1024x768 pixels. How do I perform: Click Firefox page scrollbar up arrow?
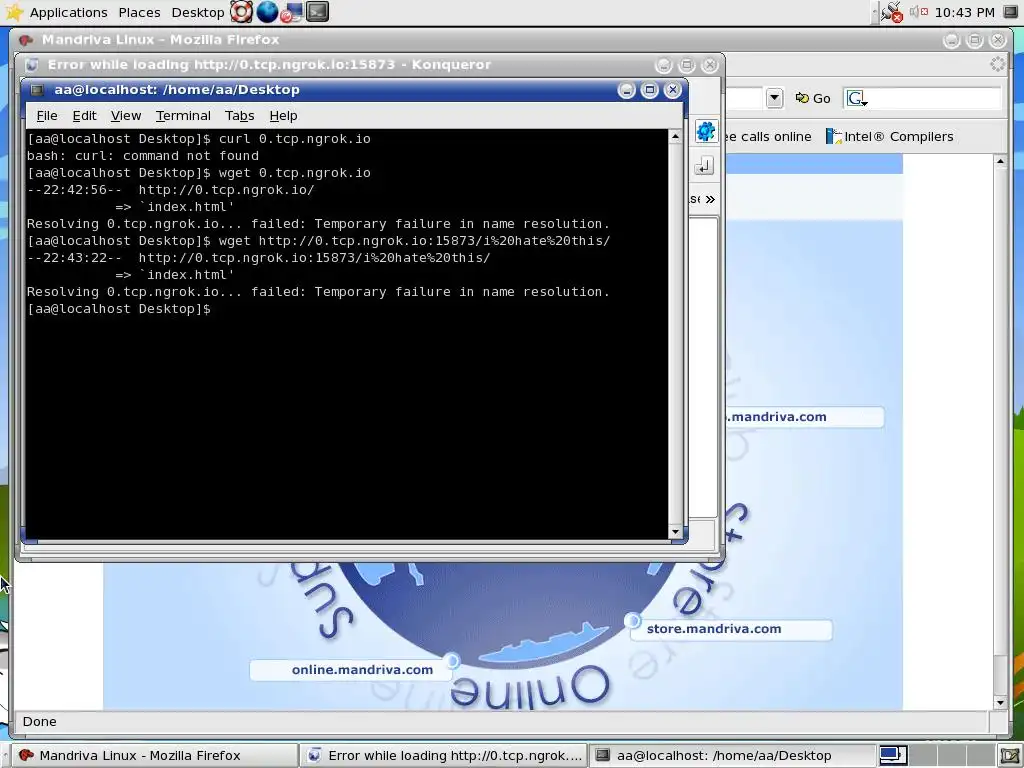point(1000,161)
